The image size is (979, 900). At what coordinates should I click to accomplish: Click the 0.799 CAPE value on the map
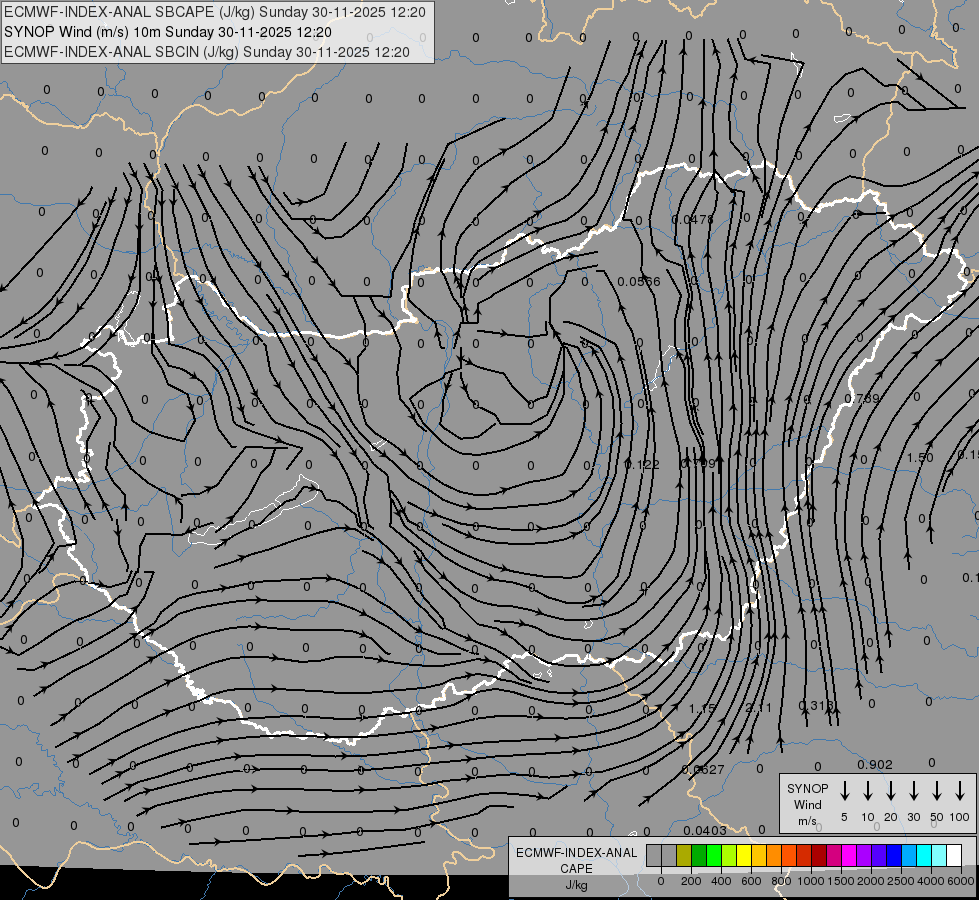point(698,463)
